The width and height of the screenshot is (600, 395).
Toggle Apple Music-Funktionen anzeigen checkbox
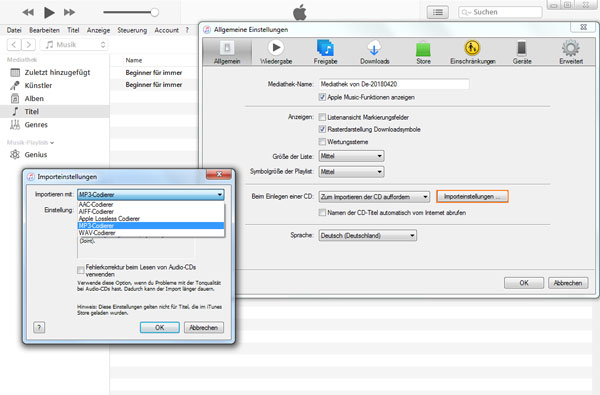322,97
